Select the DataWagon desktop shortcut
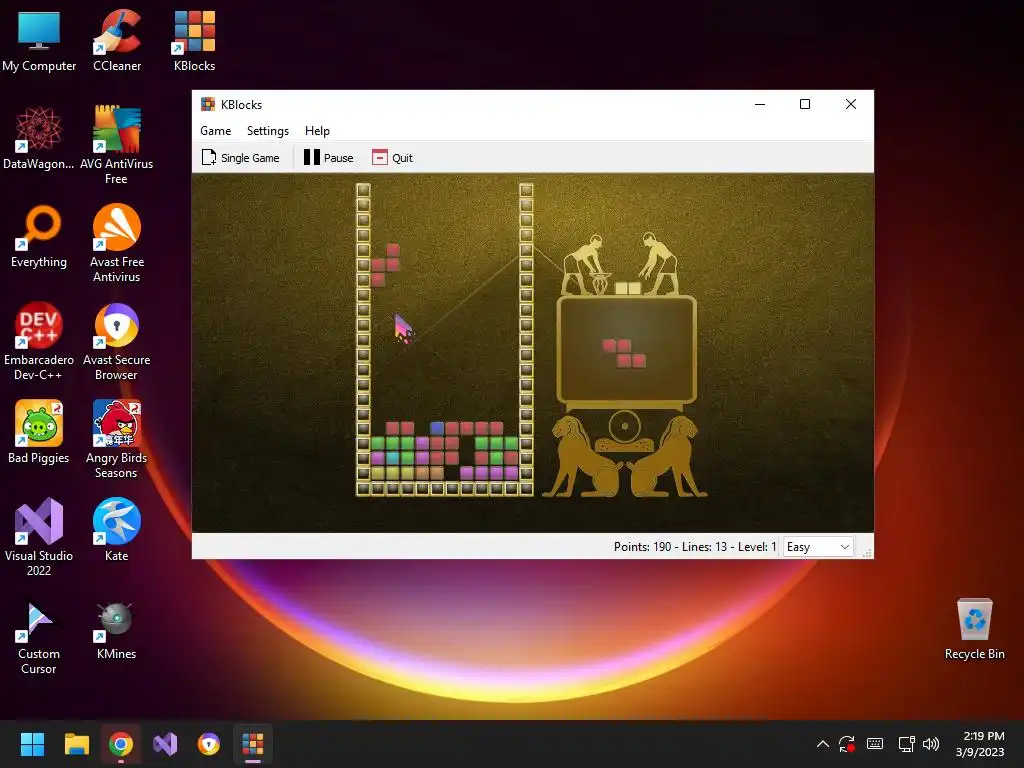Screen dimensions: 1024x768 [x=39, y=138]
